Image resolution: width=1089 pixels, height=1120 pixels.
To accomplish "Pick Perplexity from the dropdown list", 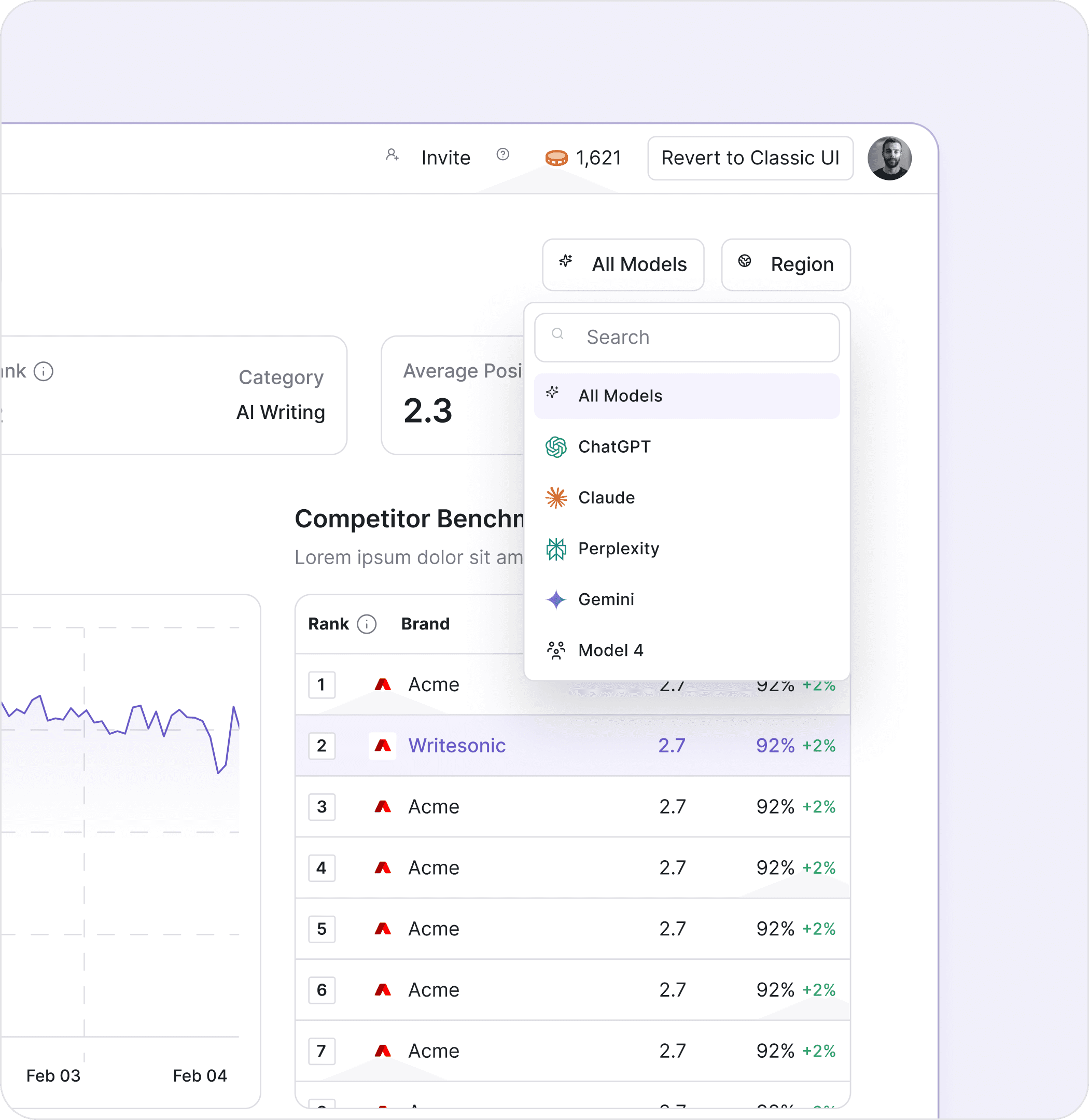I will pyautogui.click(x=618, y=549).
